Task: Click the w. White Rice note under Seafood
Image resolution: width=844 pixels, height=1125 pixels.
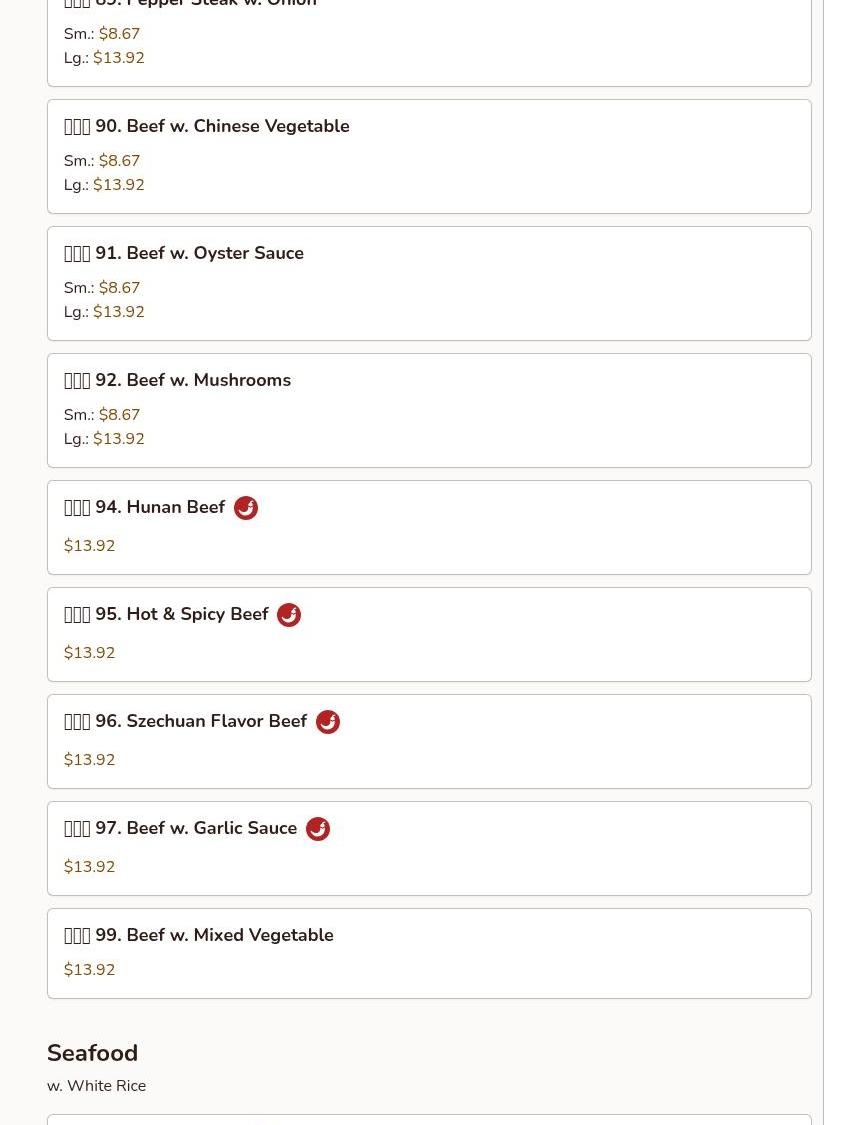Action: click(97, 1086)
